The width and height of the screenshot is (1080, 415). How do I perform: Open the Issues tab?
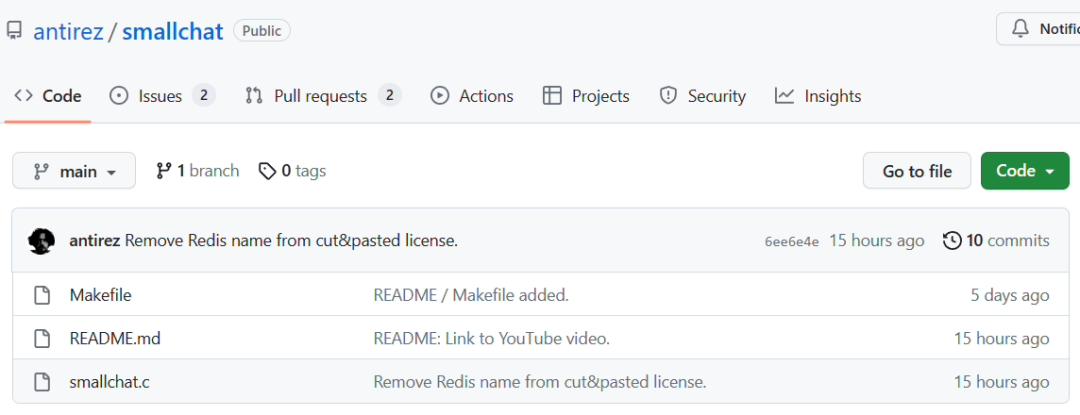(x=162, y=96)
